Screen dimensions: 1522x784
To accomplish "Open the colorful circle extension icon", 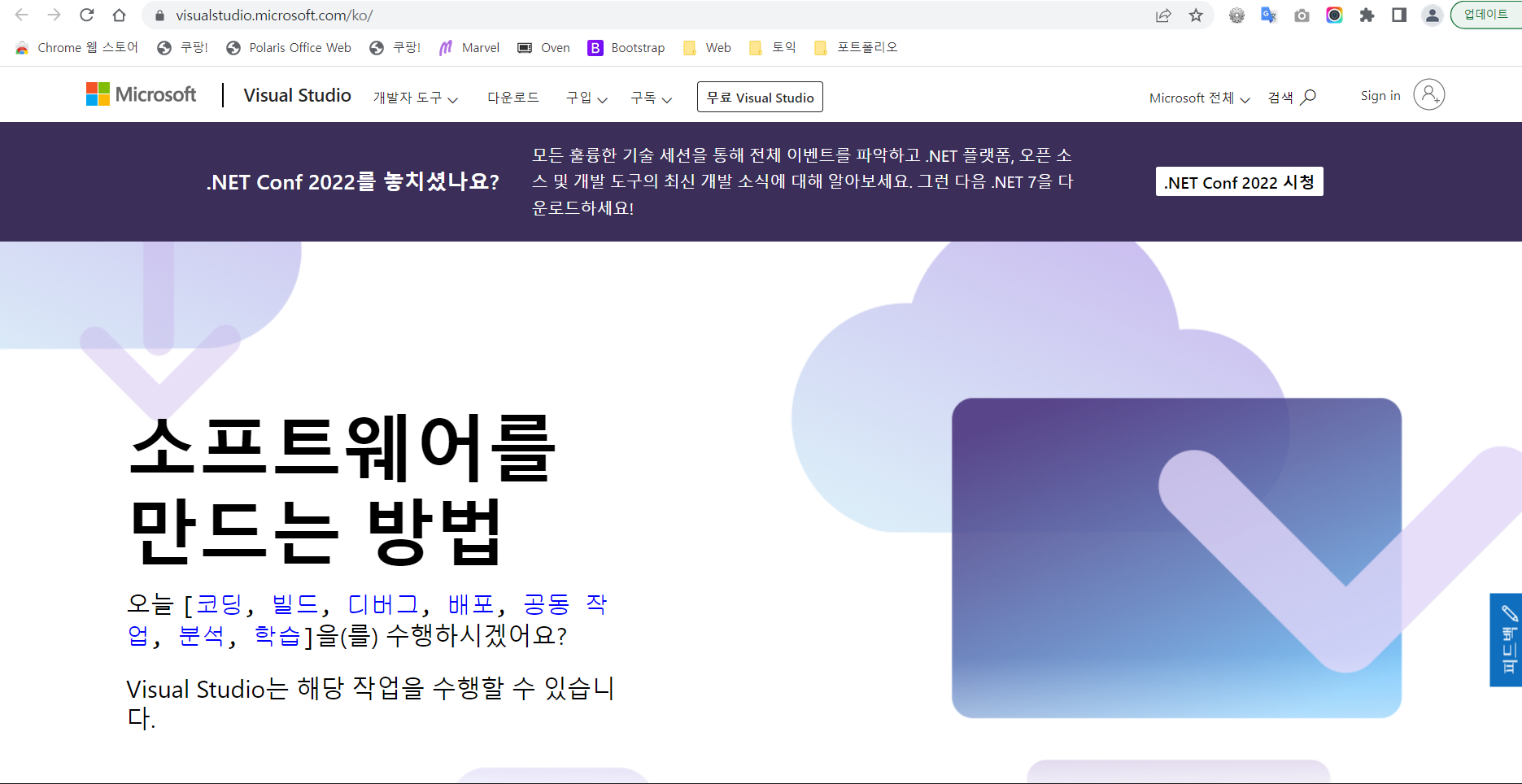I will (x=1334, y=15).
